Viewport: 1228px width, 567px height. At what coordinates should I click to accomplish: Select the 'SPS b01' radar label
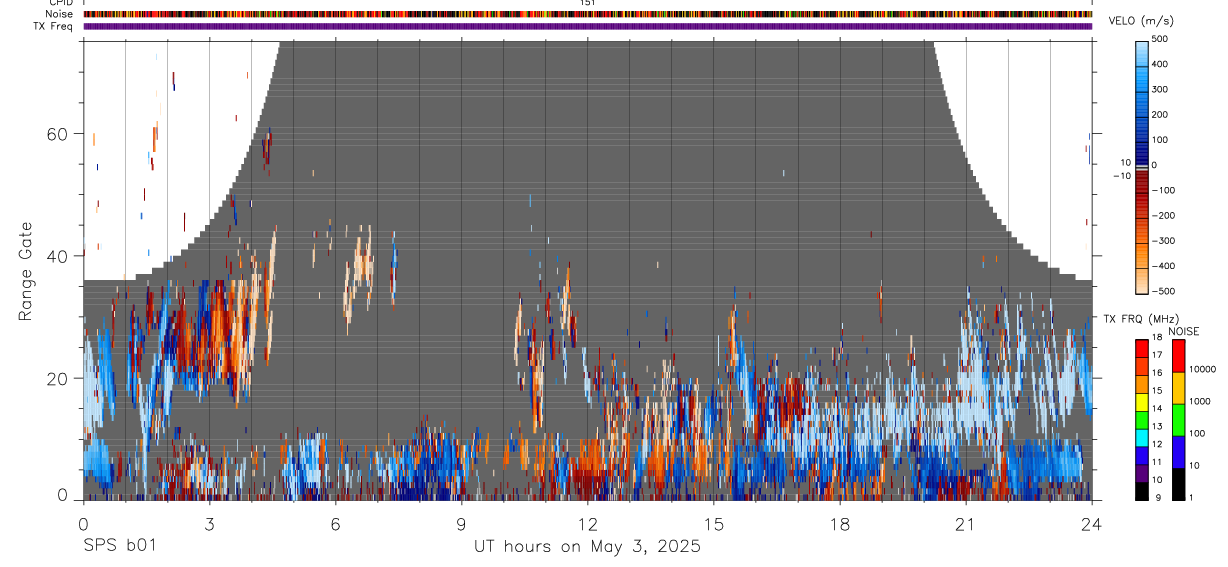pos(119,547)
